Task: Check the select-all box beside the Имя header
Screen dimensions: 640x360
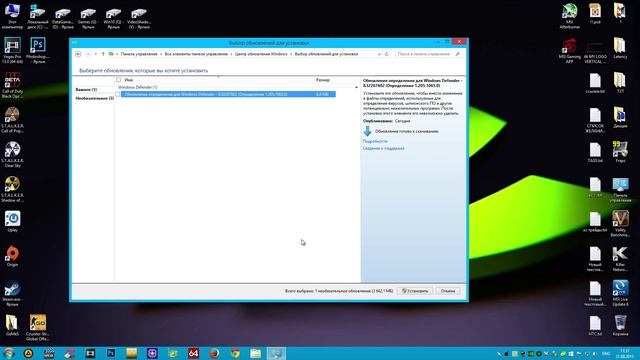Action: coord(118,80)
